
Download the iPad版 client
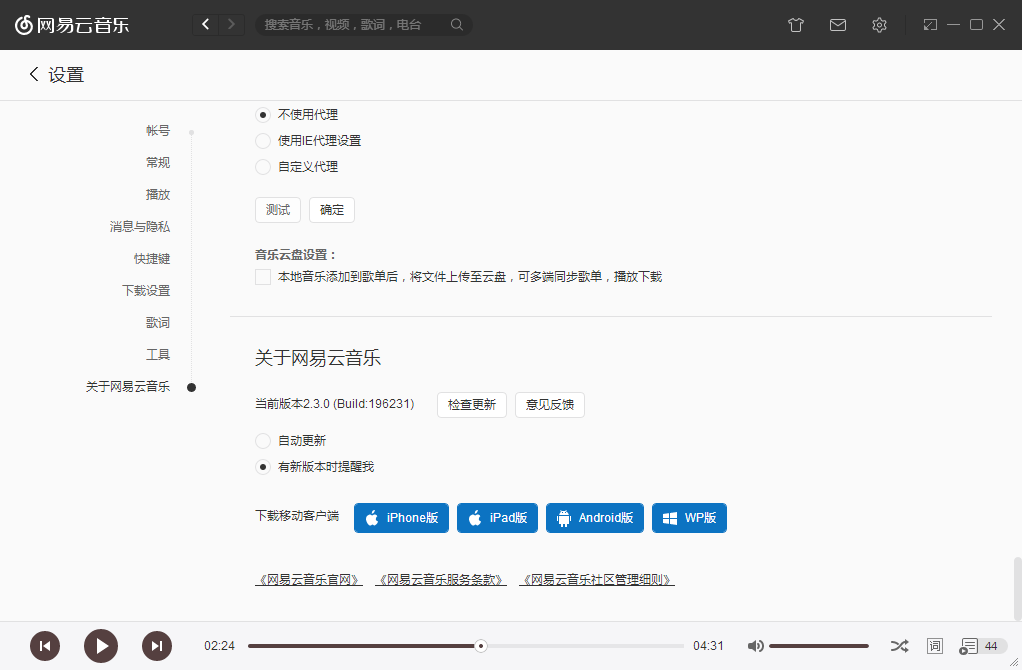[x=497, y=518]
